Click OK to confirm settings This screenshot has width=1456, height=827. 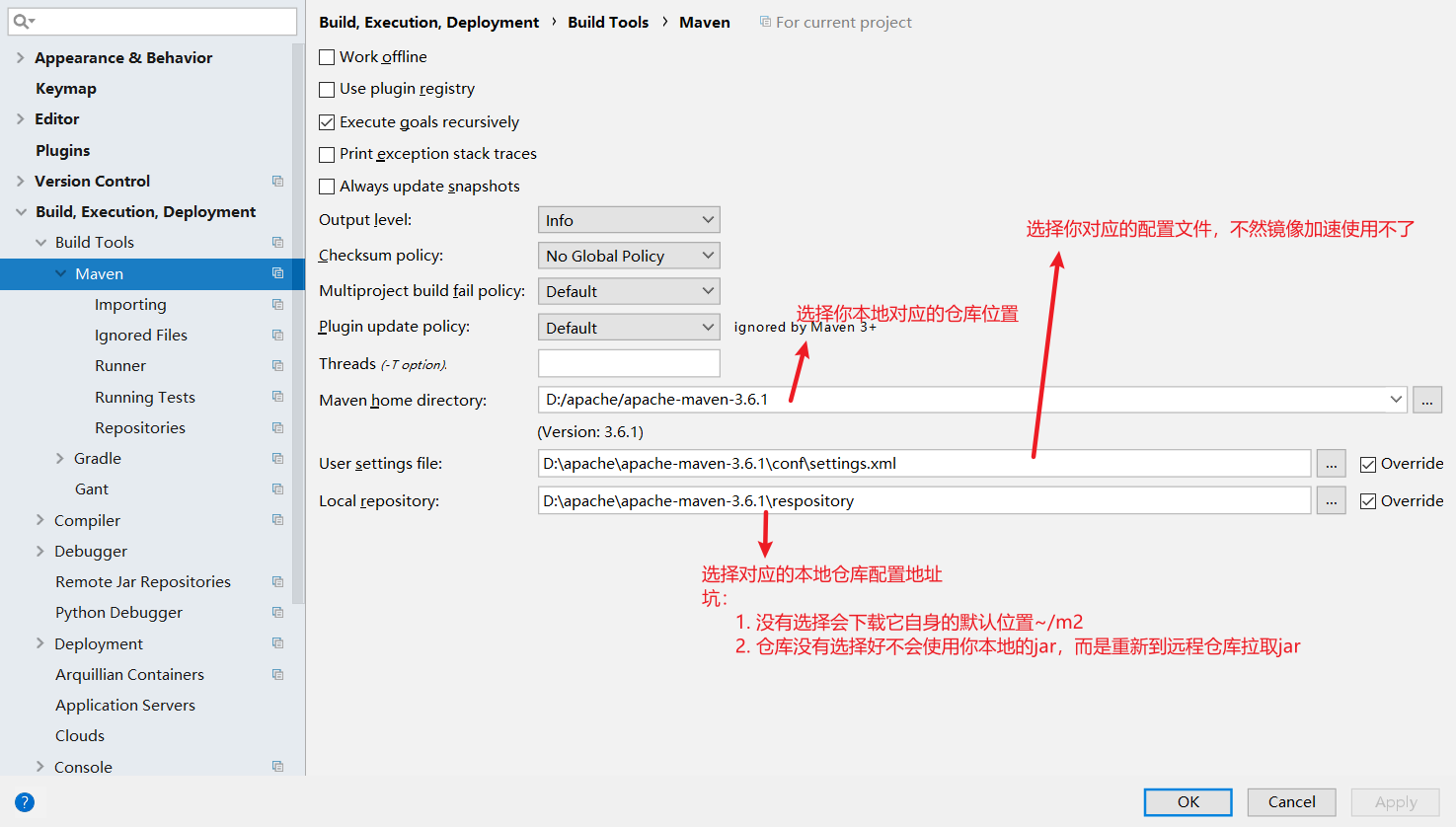(1188, 802)
